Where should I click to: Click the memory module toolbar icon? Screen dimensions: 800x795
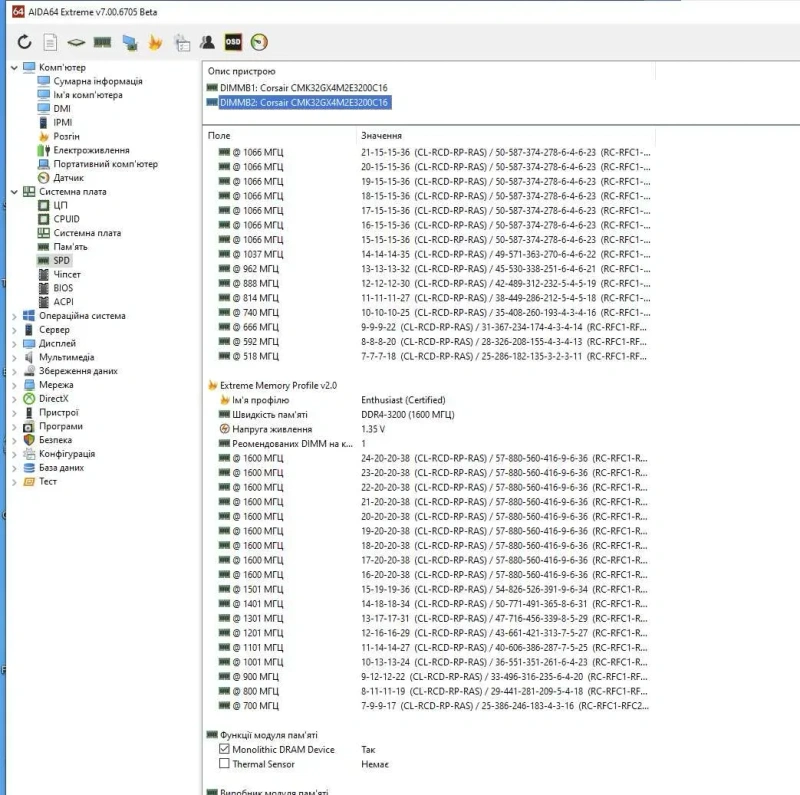click(x=103, y=42)
